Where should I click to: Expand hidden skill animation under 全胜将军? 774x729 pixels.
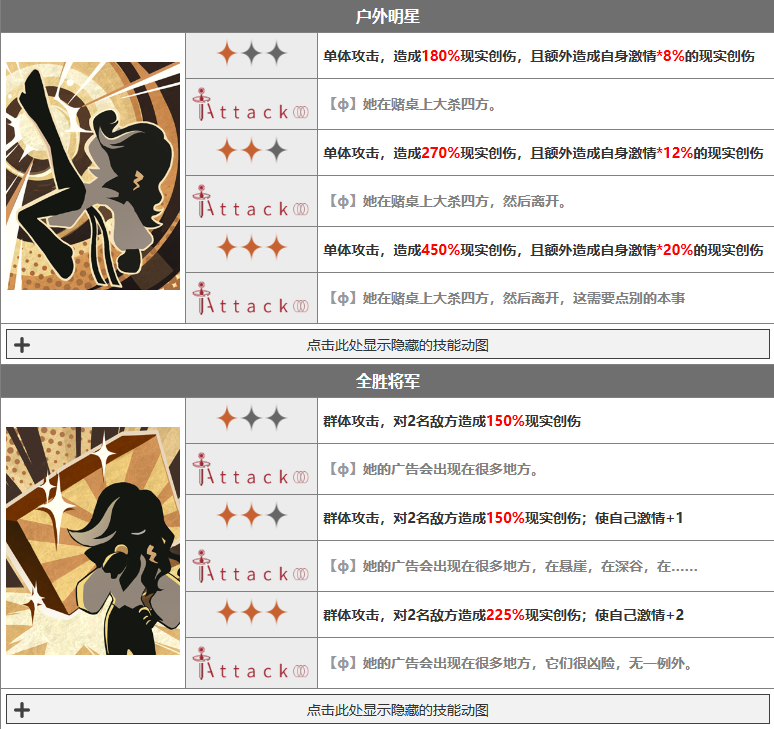point(387,710)
